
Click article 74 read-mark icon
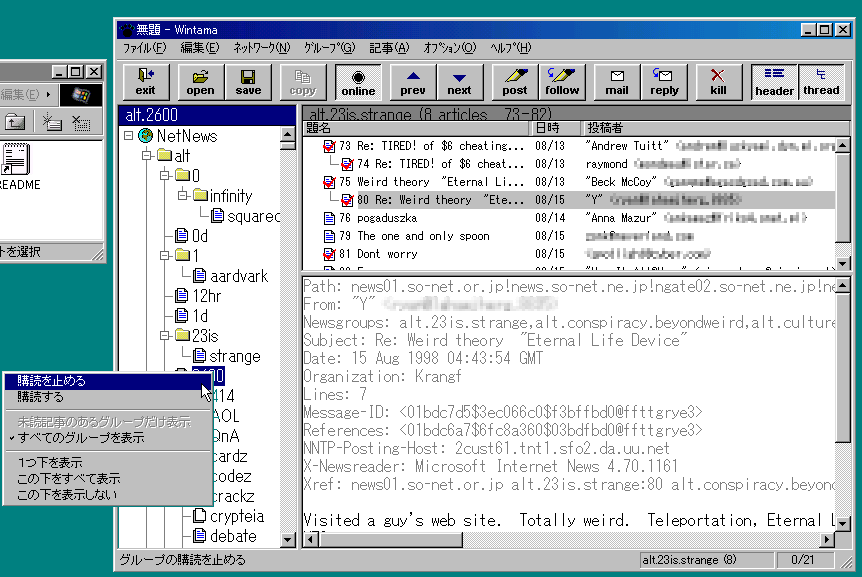[x=347, y=164]
